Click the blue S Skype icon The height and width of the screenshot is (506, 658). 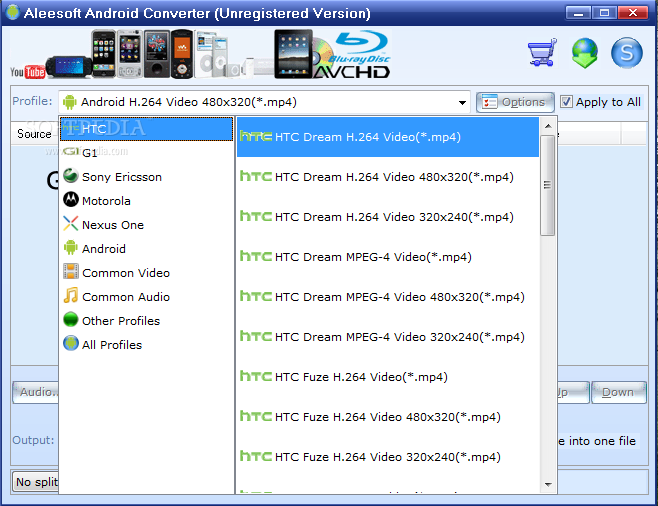click(x=627, y=53)
